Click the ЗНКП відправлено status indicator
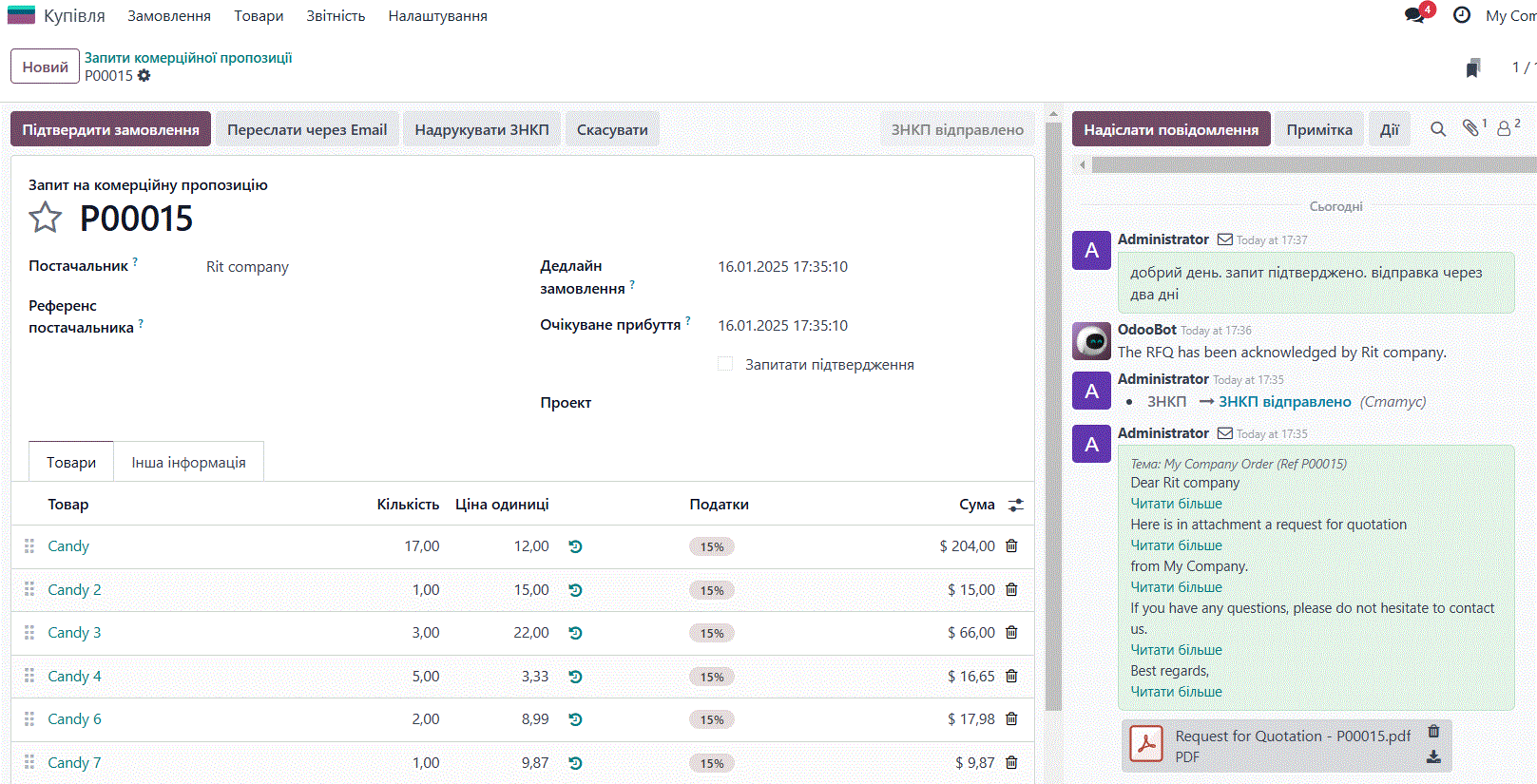This screenshot has height=784, width=1537. 957,129
